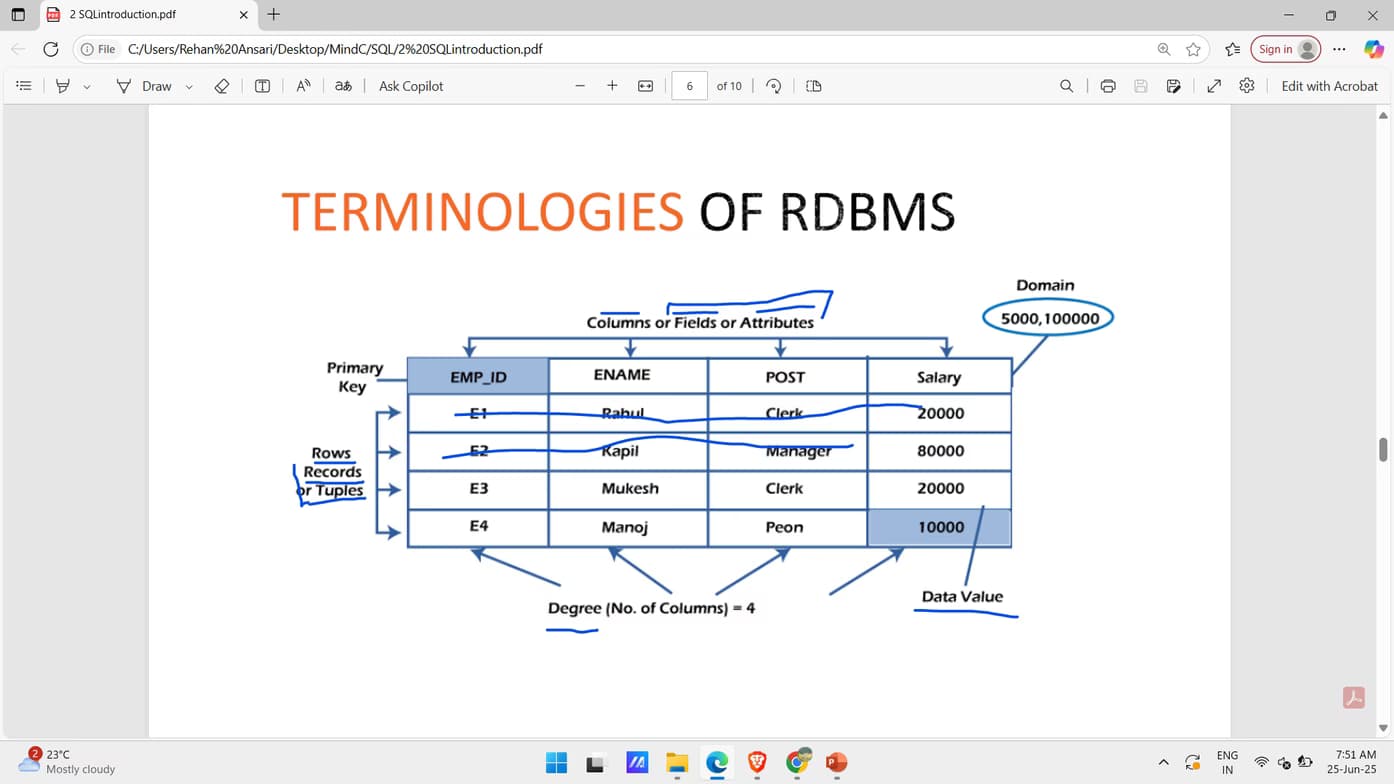Toggle fit to width view
Image resolution: width=1394 pixels, height=784 pixels.
tap(645, 86)
